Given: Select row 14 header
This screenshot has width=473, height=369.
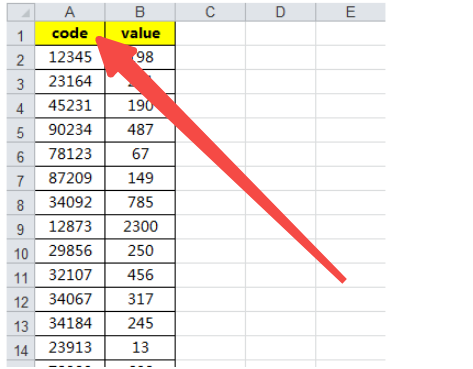Looking at the screenshot, I should (21, 348).
